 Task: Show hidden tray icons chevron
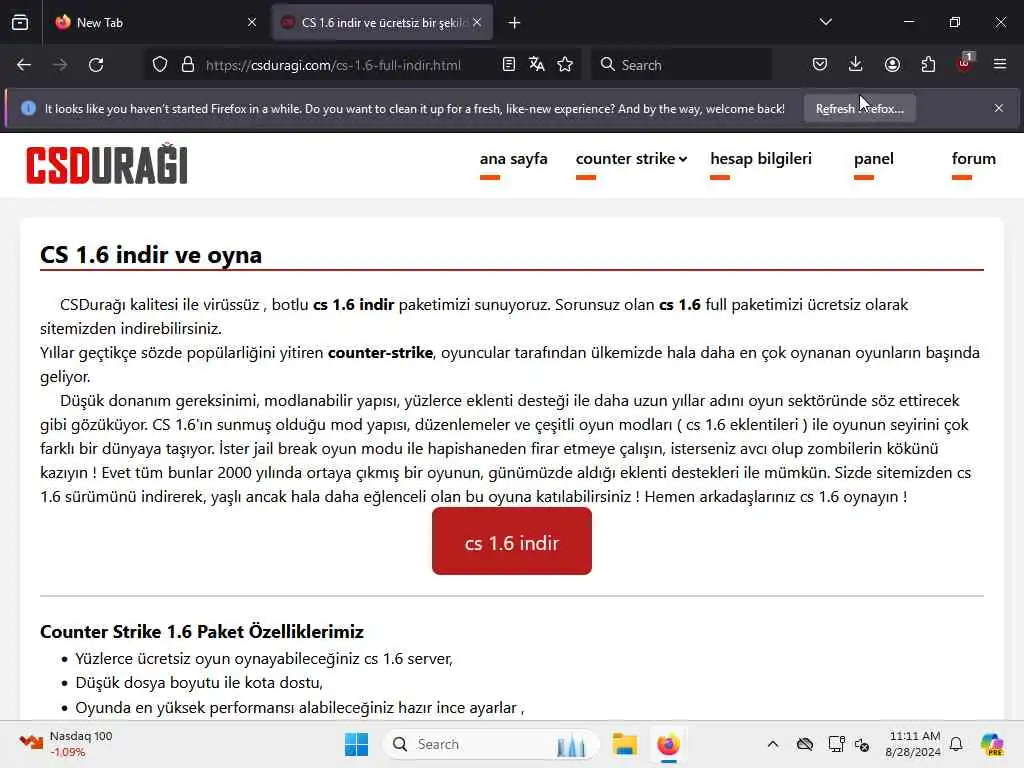(773, 744)
